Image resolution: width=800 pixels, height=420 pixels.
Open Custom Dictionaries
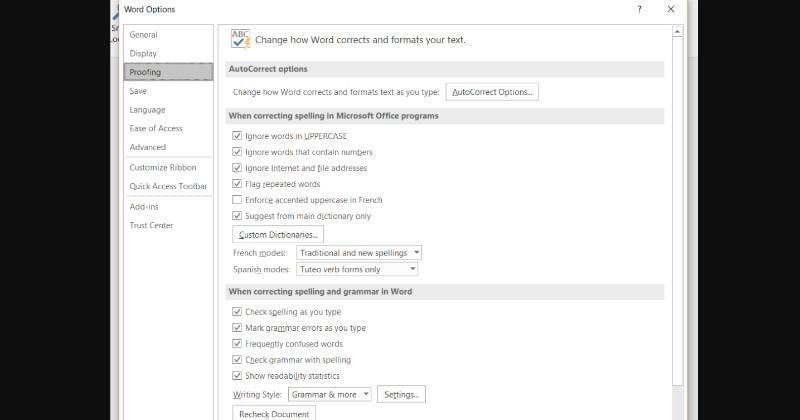pos(278,235)
